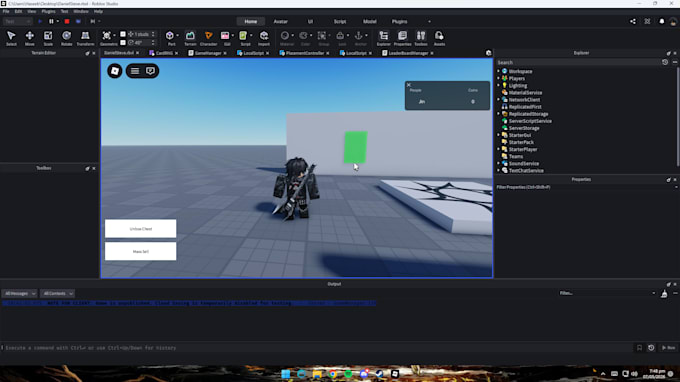The height and width of the screenshot is (382, 680).
Task: Click the green square on the wall
Action: coord(356,147)
